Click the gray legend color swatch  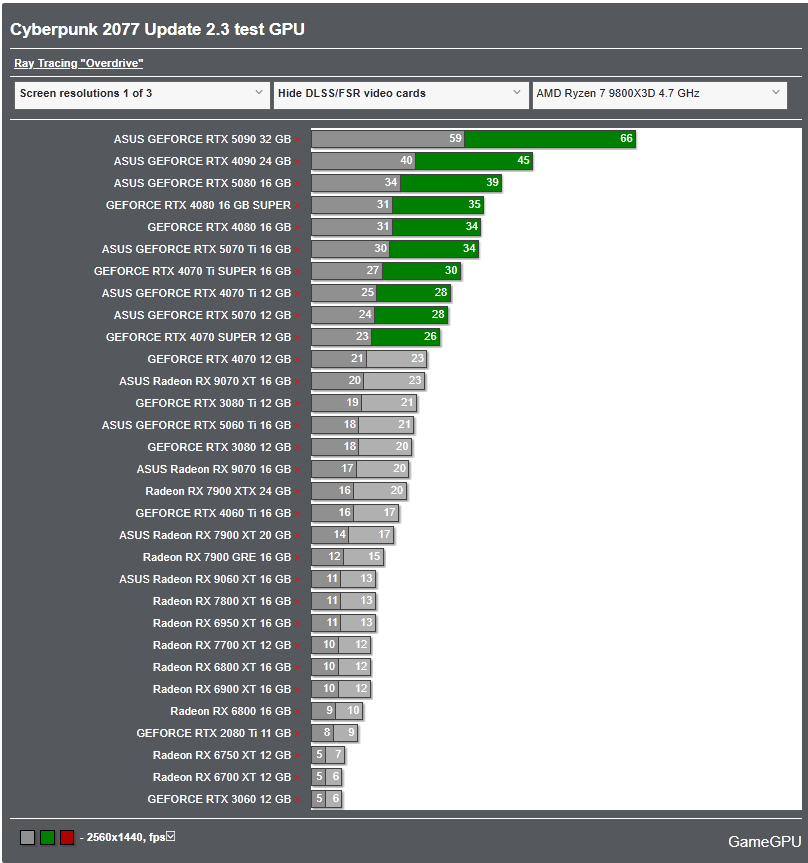pyautogui.click(x=28, y=838)
